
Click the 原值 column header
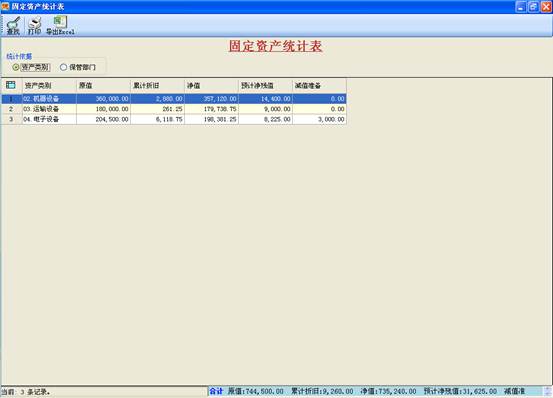point(103,85)
